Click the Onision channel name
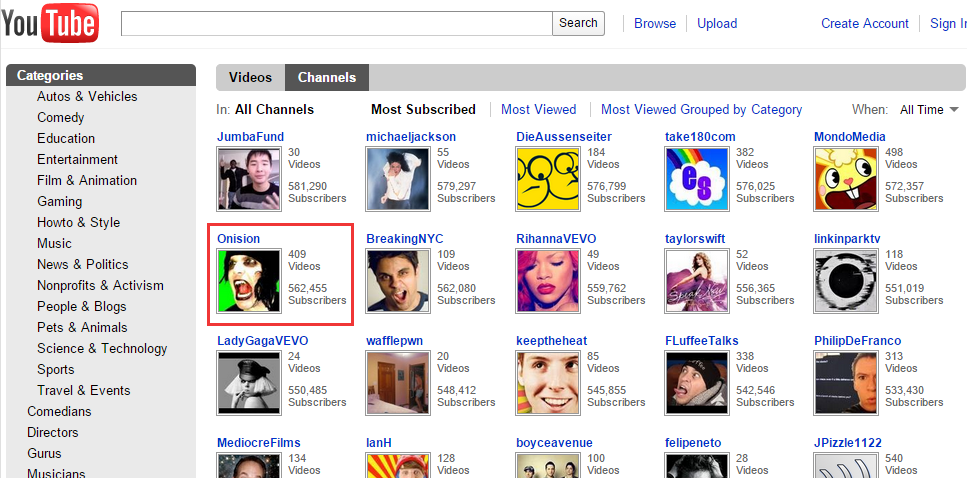Screen dimensions: 967x478 click(239, 238)
